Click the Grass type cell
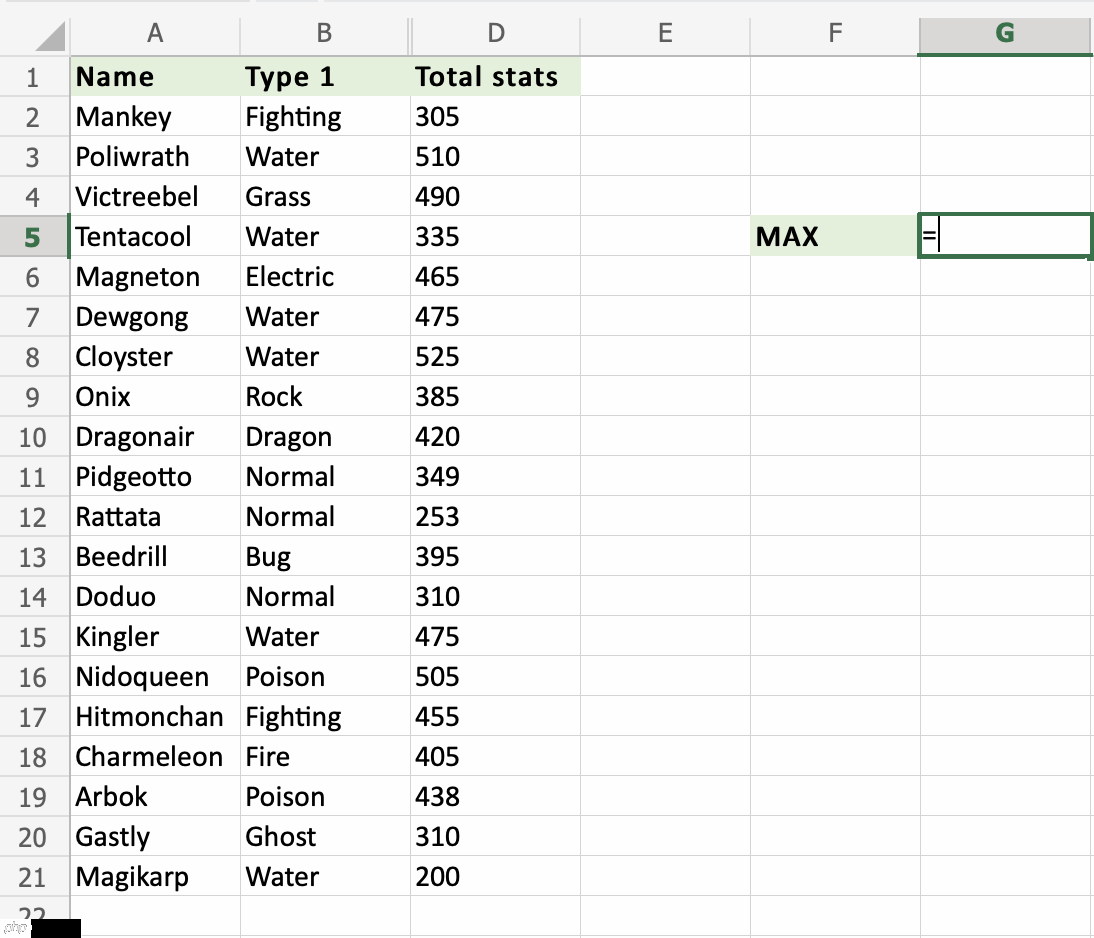The height and width of the screenshot is (938, 1094). [x=325, y=197]
